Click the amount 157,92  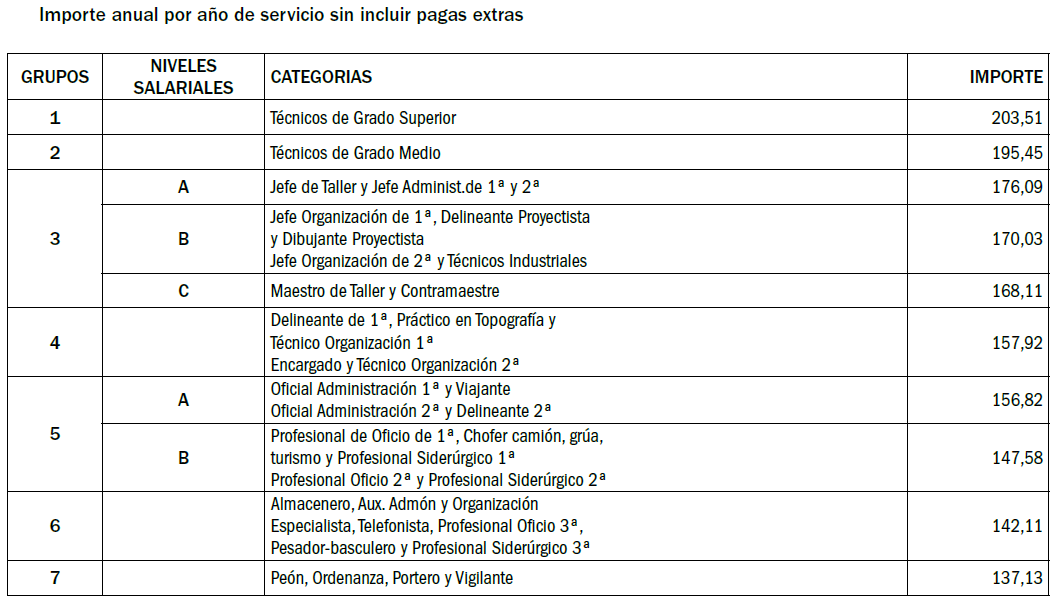(x=1018, y=342)
